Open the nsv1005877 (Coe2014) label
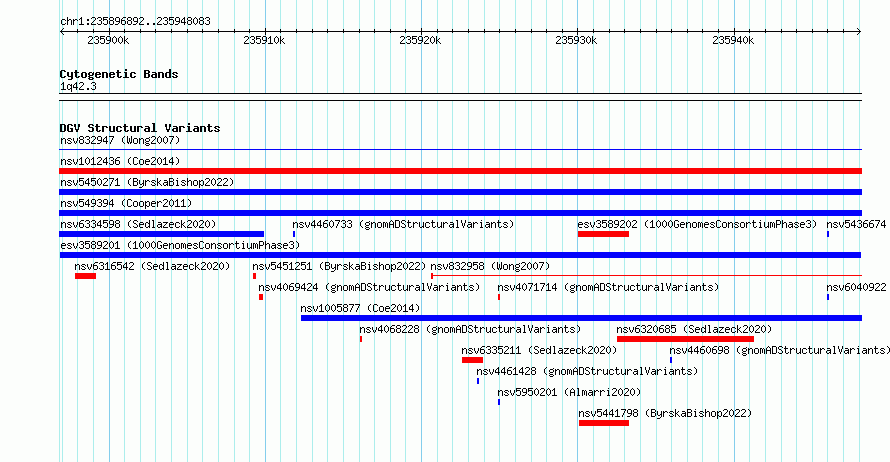The height and width of the screenshot is (462, 890). (x=360, y=308)
